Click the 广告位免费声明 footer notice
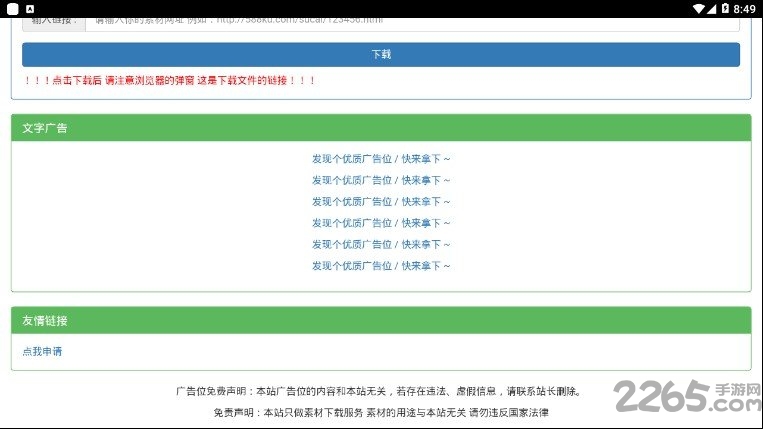This screenshot has height=429, width=763. pos(380,391)
